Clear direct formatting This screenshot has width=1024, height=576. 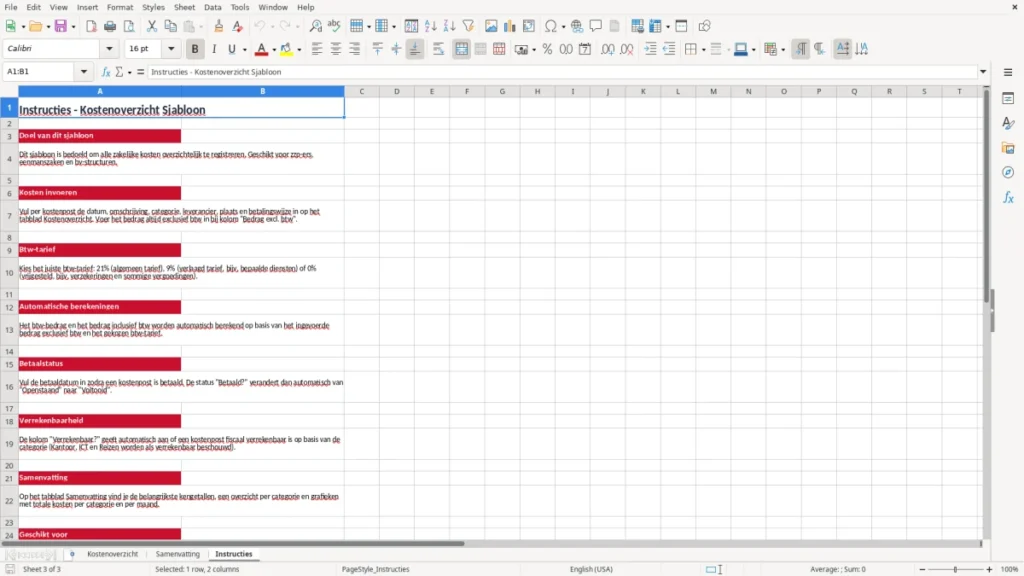[238, 26]
